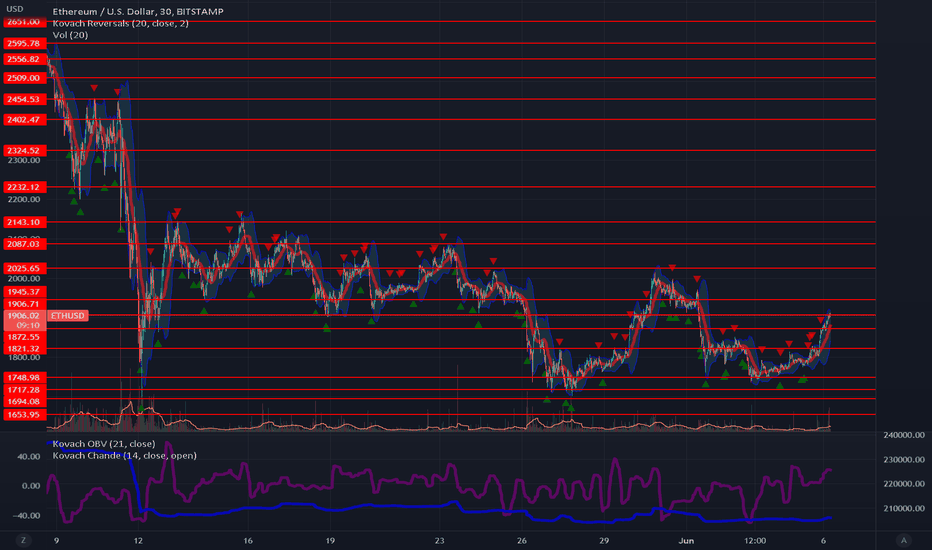
Task: Click the Z timezone button on time axis
Action: pyautogui.click(x=24, y=540)
